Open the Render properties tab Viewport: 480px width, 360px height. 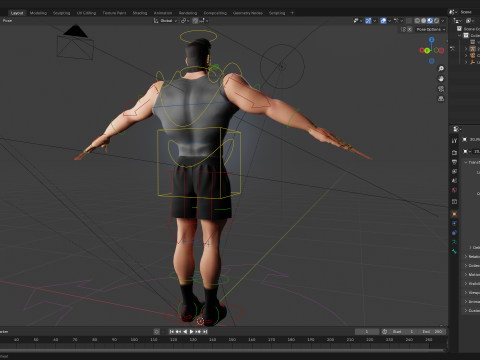[454, 153]
